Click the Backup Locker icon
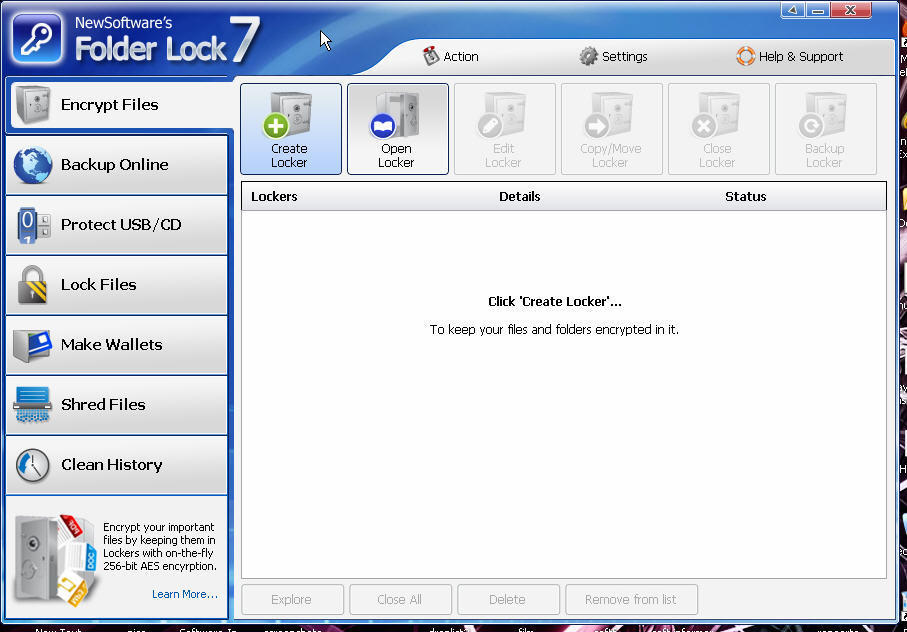Image resolution: width=907 pixels, height=632 pixels. (x=825, y=128)
